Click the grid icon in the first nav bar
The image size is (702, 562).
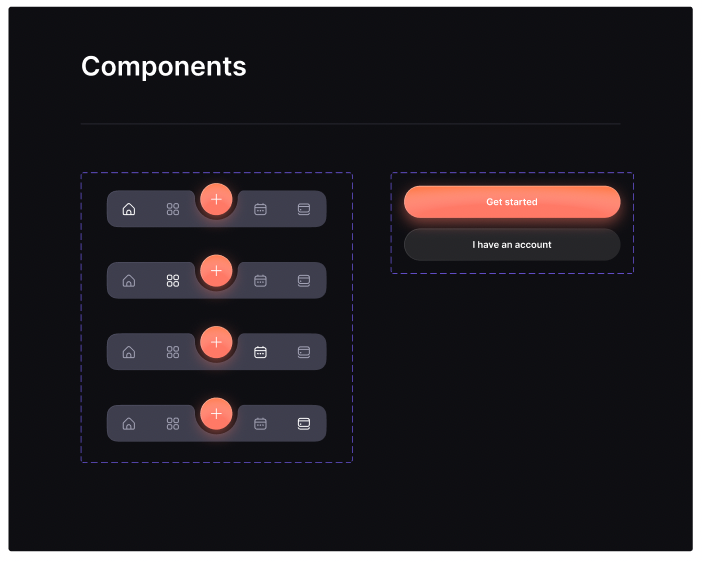pyautogui.click(x=173, y=209)
